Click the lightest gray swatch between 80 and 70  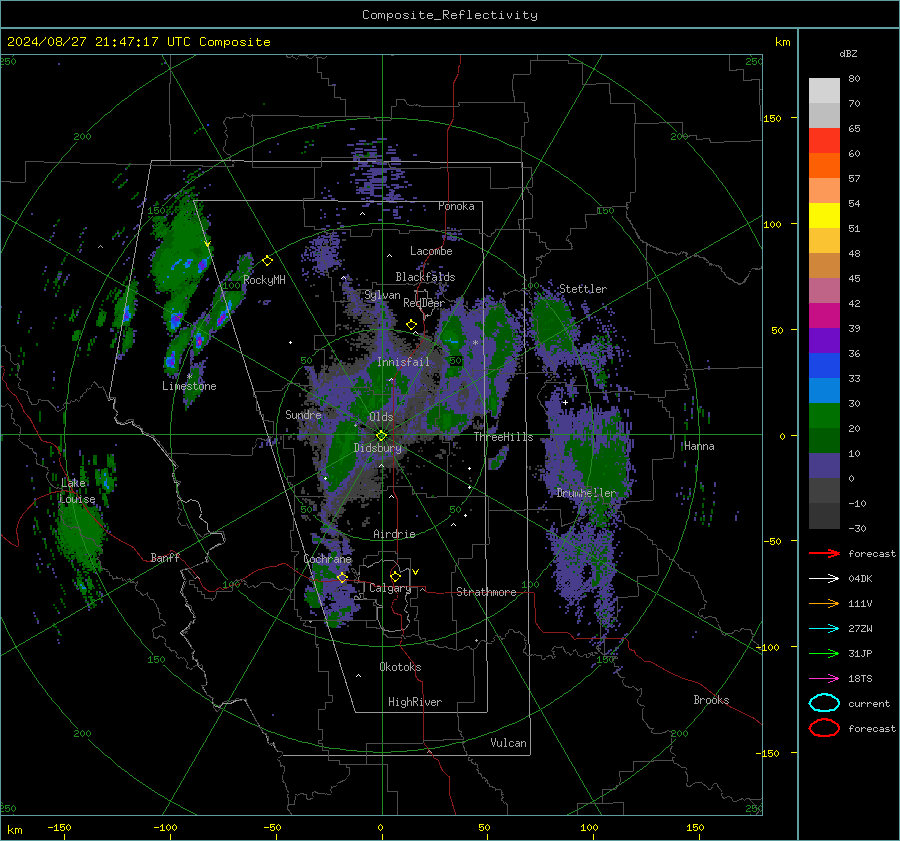824,91
